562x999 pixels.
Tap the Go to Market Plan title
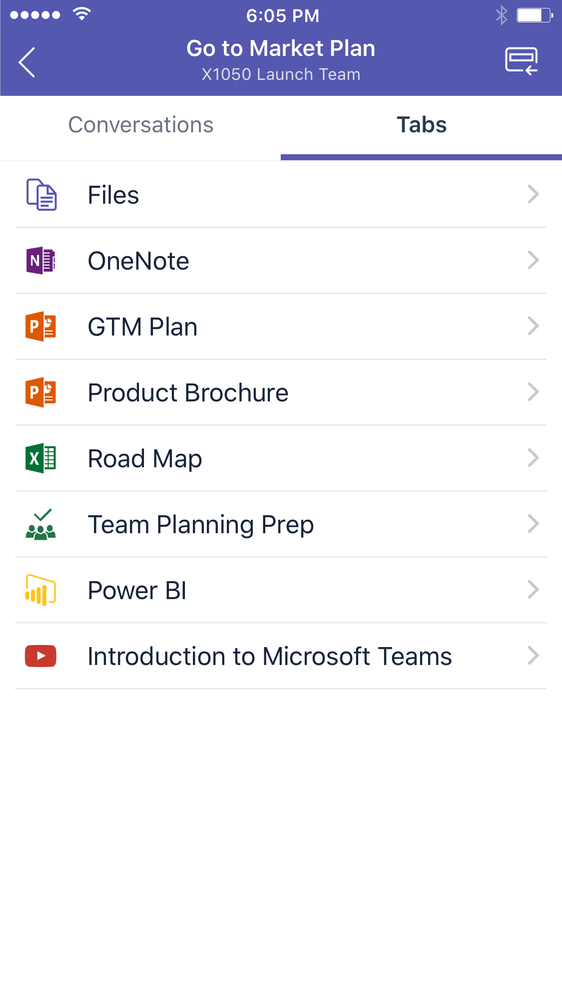coord(281,48)
